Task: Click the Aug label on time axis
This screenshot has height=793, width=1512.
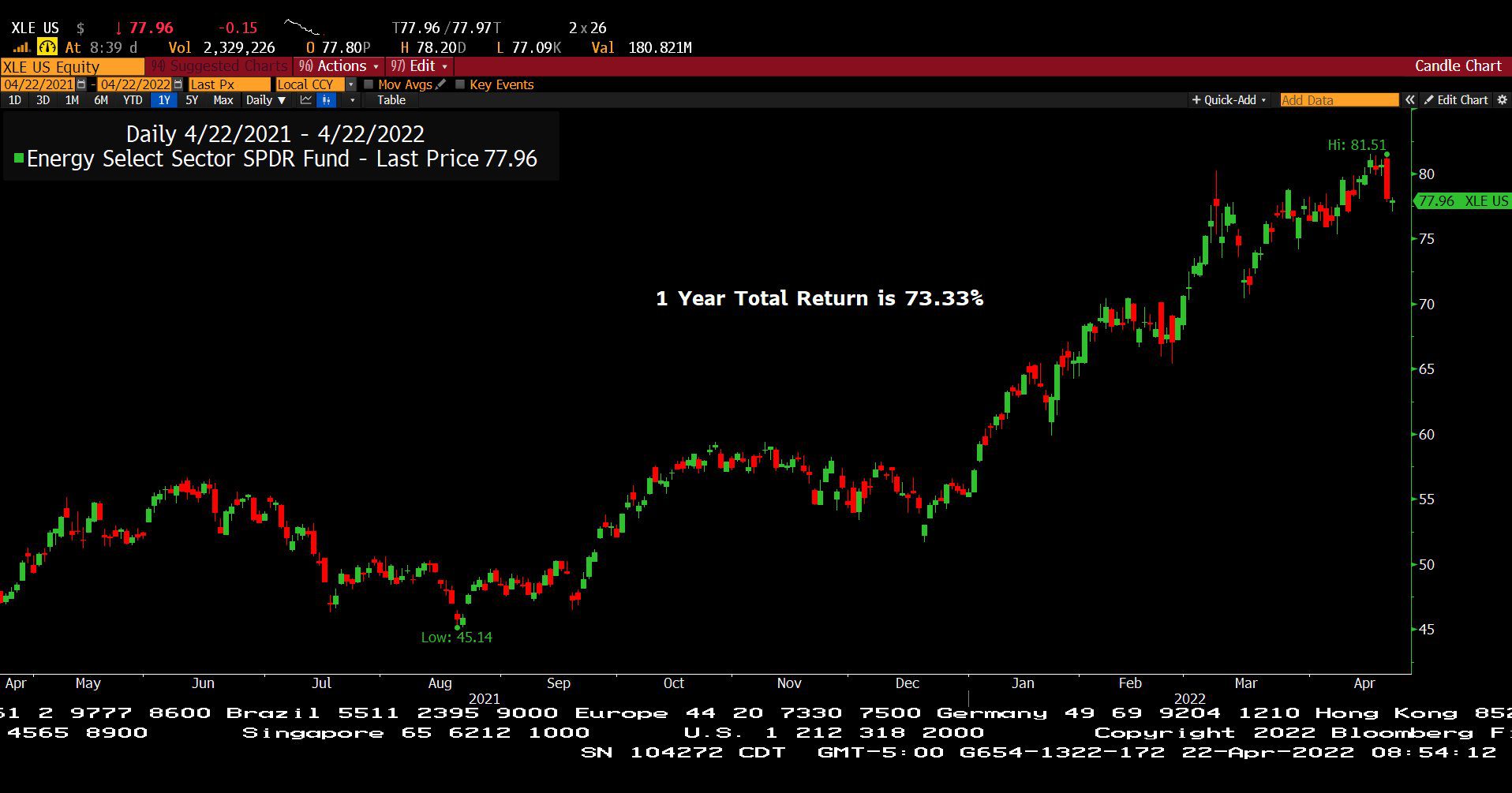Action: tap(440, 683)
